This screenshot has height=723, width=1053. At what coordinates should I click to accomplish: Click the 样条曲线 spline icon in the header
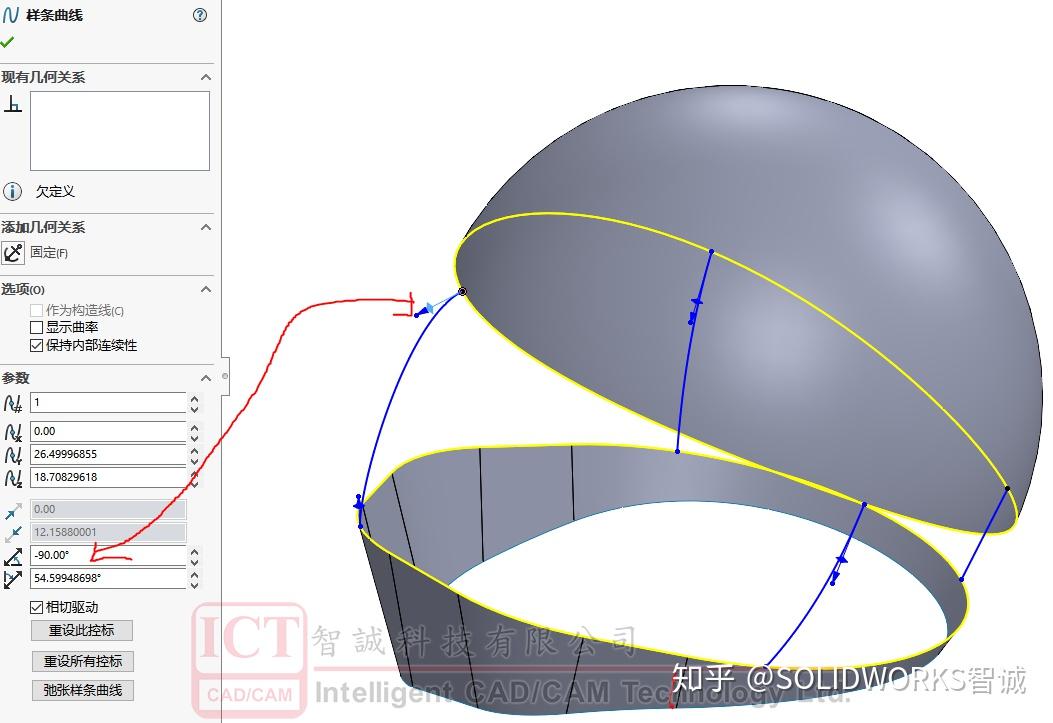click(x=11, y=15)
